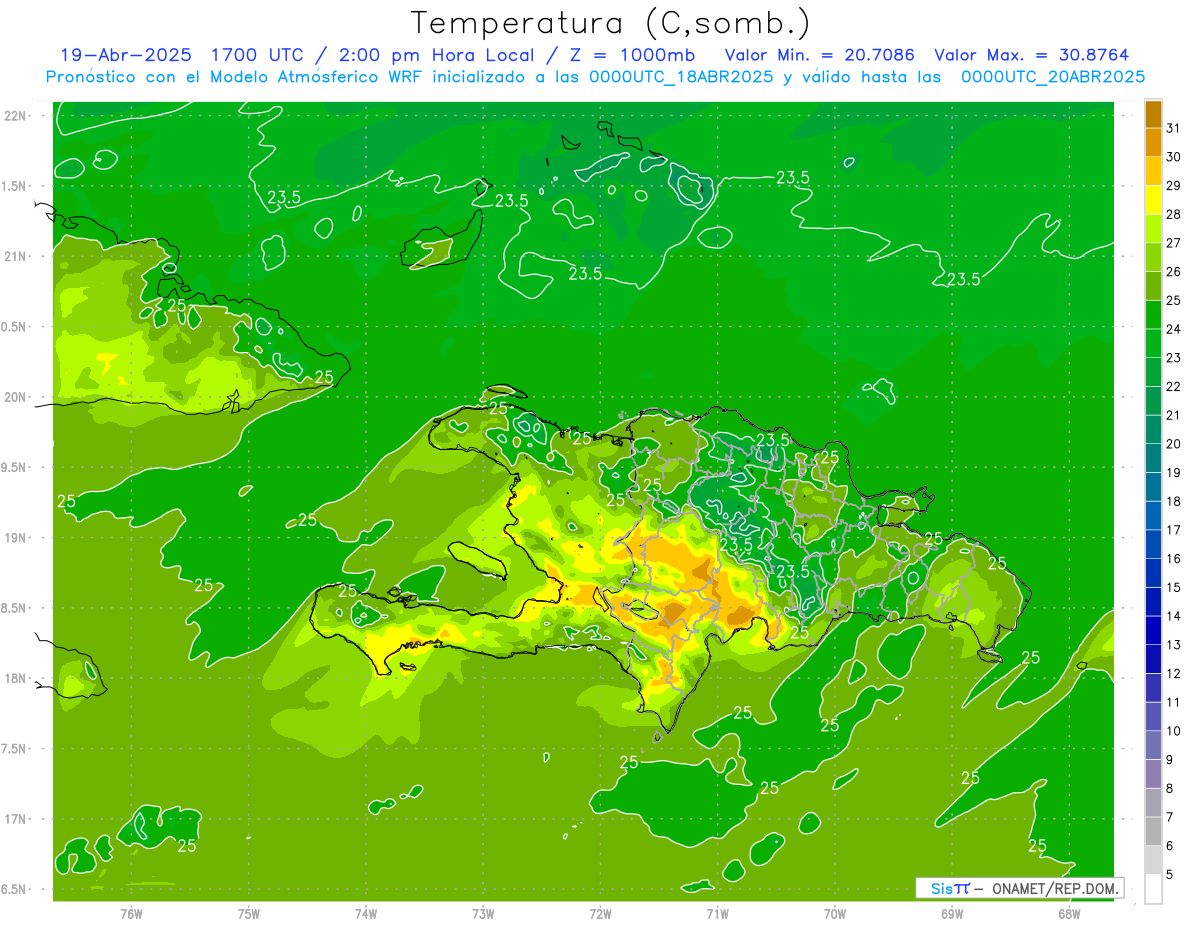Click the colorbar label '16'
Viewport: 1200px width, 927px height.
(x=1174, y=559)
